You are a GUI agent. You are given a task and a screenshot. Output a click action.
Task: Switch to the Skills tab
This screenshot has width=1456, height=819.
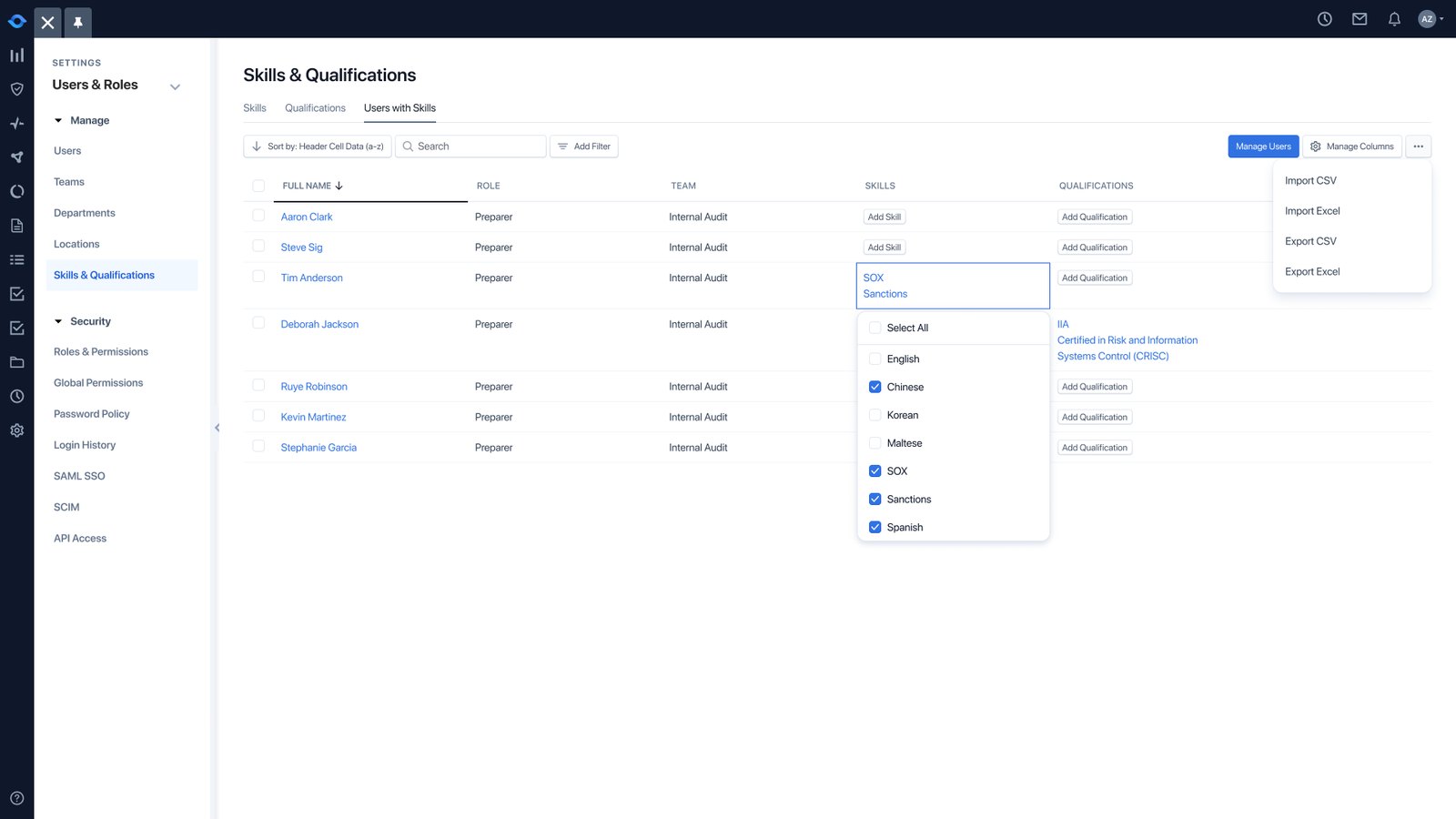tap(255, 108)
